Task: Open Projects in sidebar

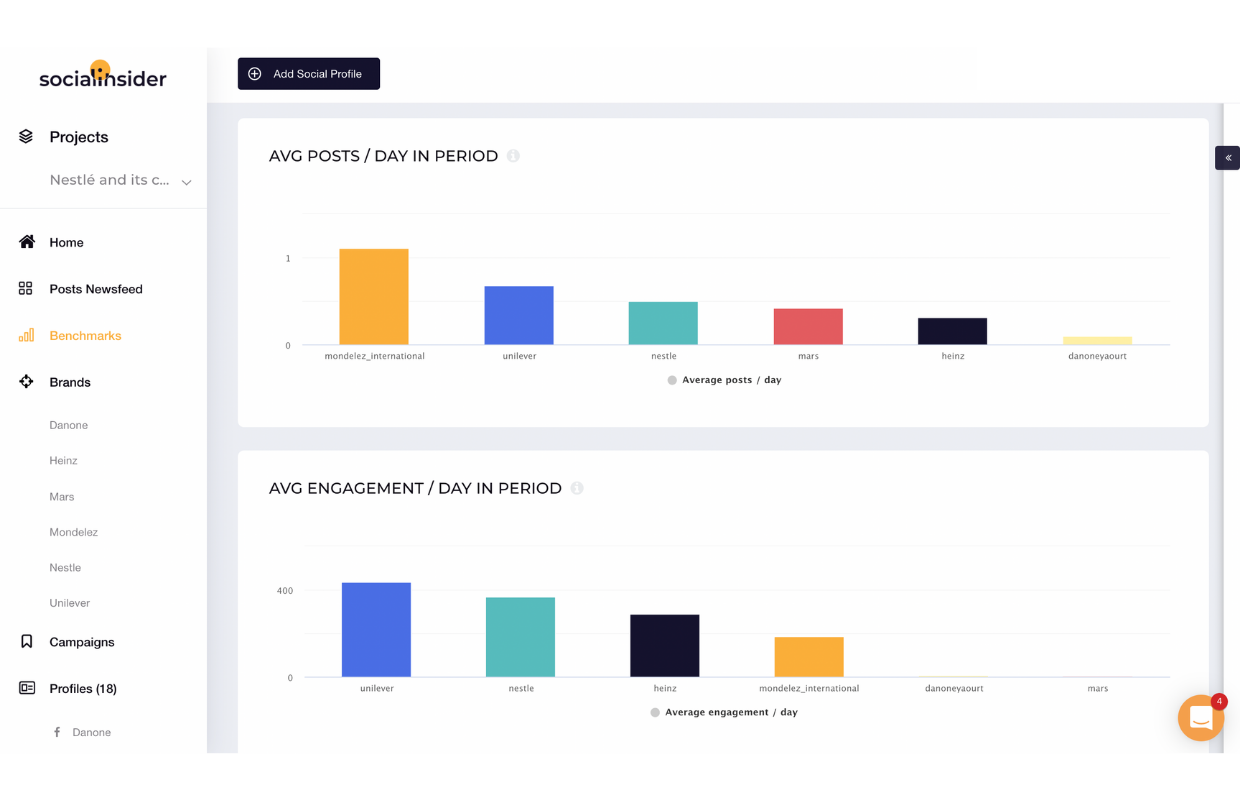Action: (79, 137)
